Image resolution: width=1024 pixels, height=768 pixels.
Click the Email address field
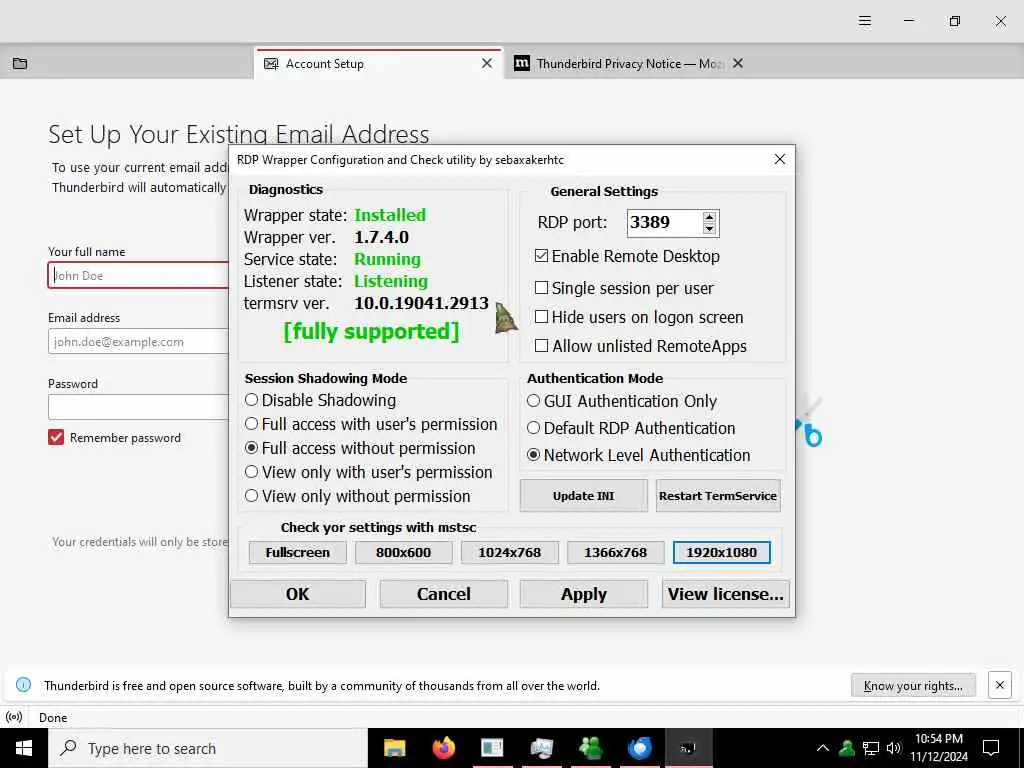[138, 342]
